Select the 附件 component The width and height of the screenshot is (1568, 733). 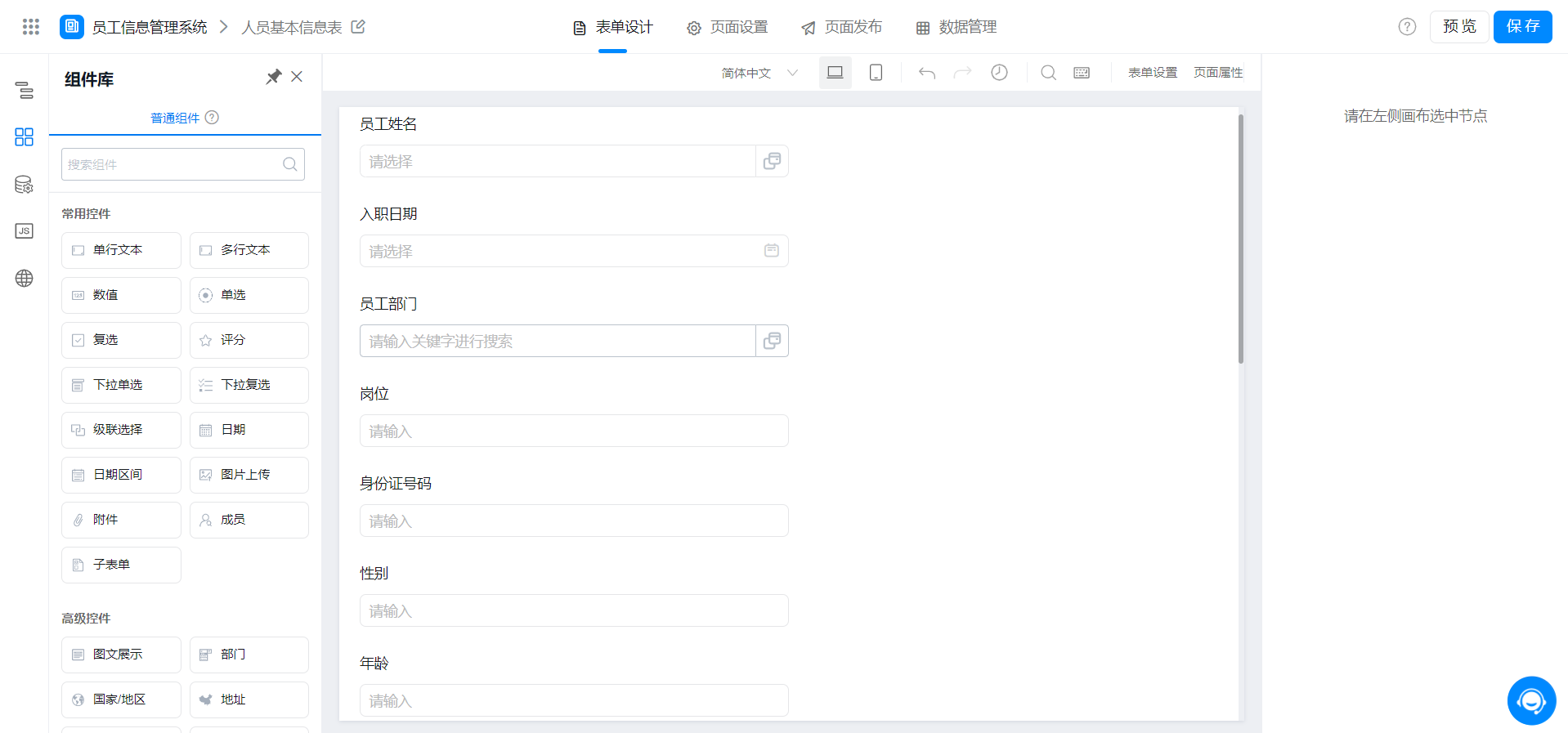point(121,520)
